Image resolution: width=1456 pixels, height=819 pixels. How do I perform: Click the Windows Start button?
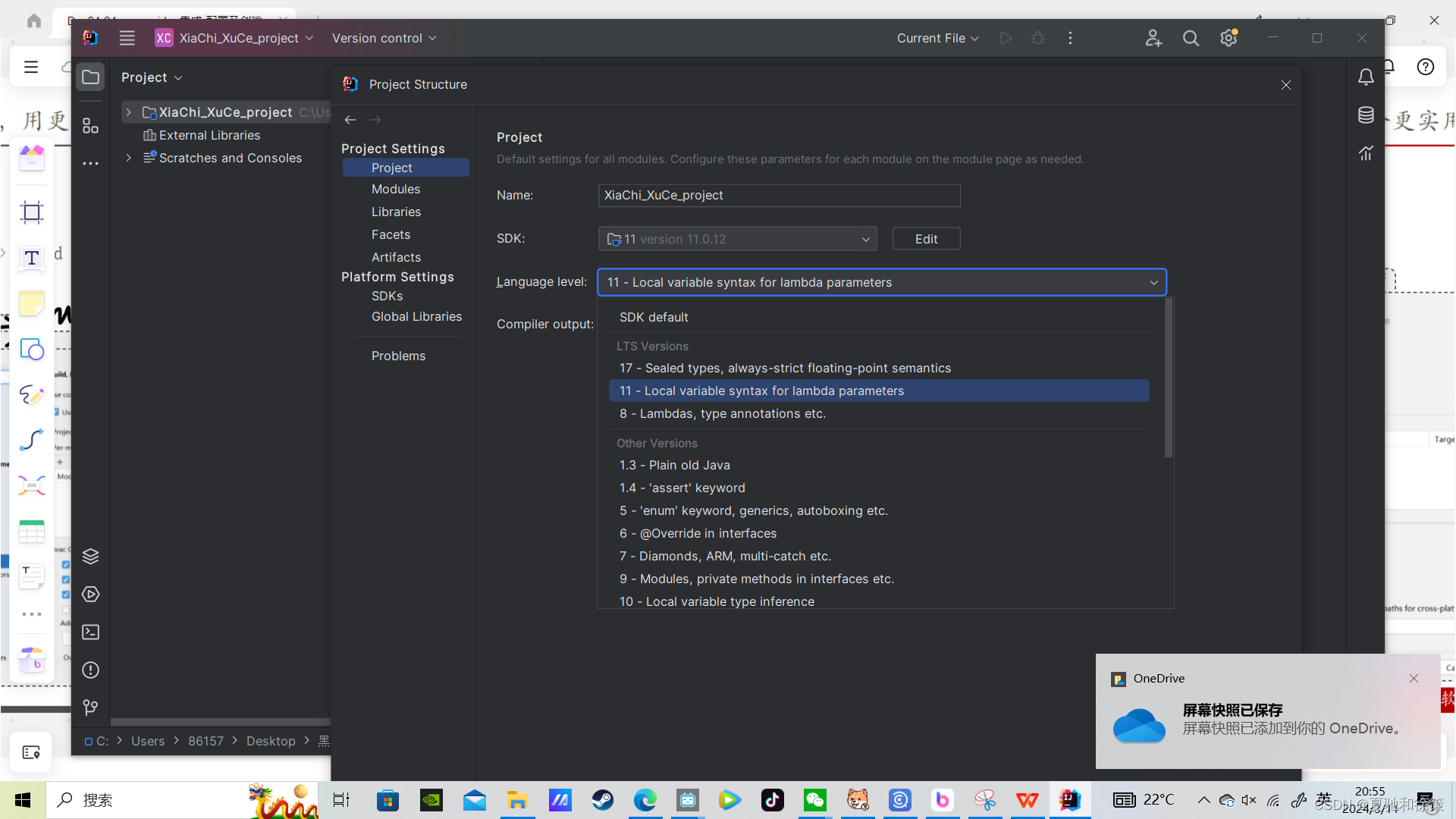23,800
